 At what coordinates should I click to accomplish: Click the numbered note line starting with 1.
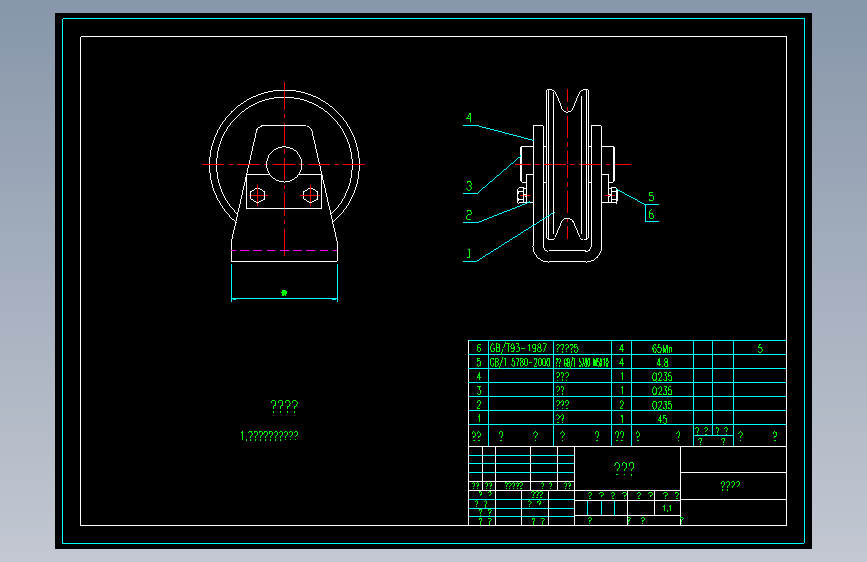click(x=269, y=436)
